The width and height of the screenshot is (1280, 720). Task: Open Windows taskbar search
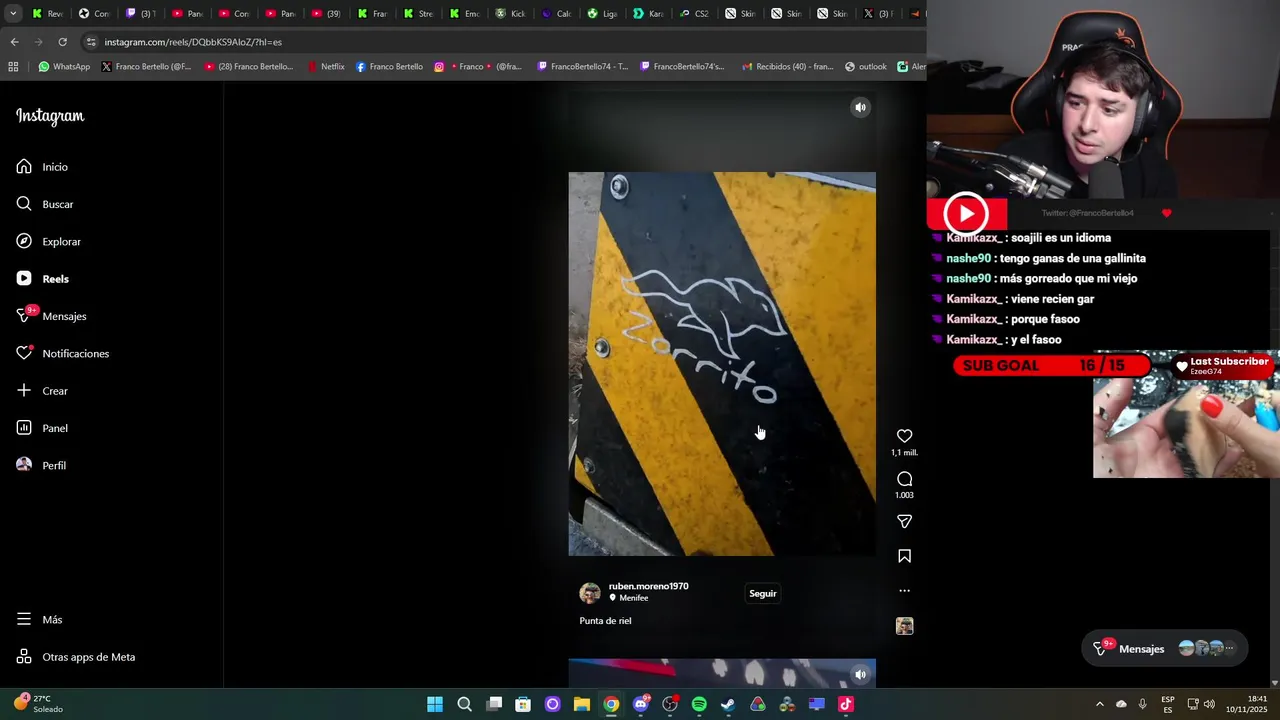(464, 704)
